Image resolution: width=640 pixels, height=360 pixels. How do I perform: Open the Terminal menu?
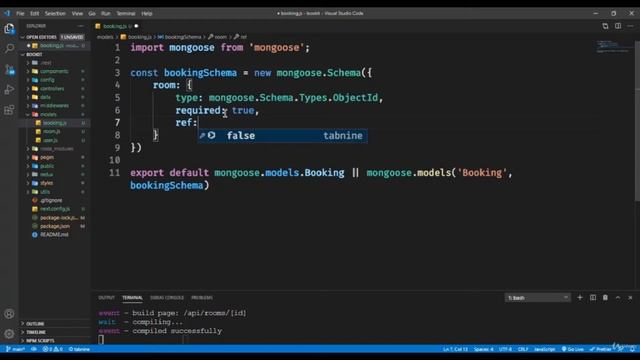(x=126, y=13)
